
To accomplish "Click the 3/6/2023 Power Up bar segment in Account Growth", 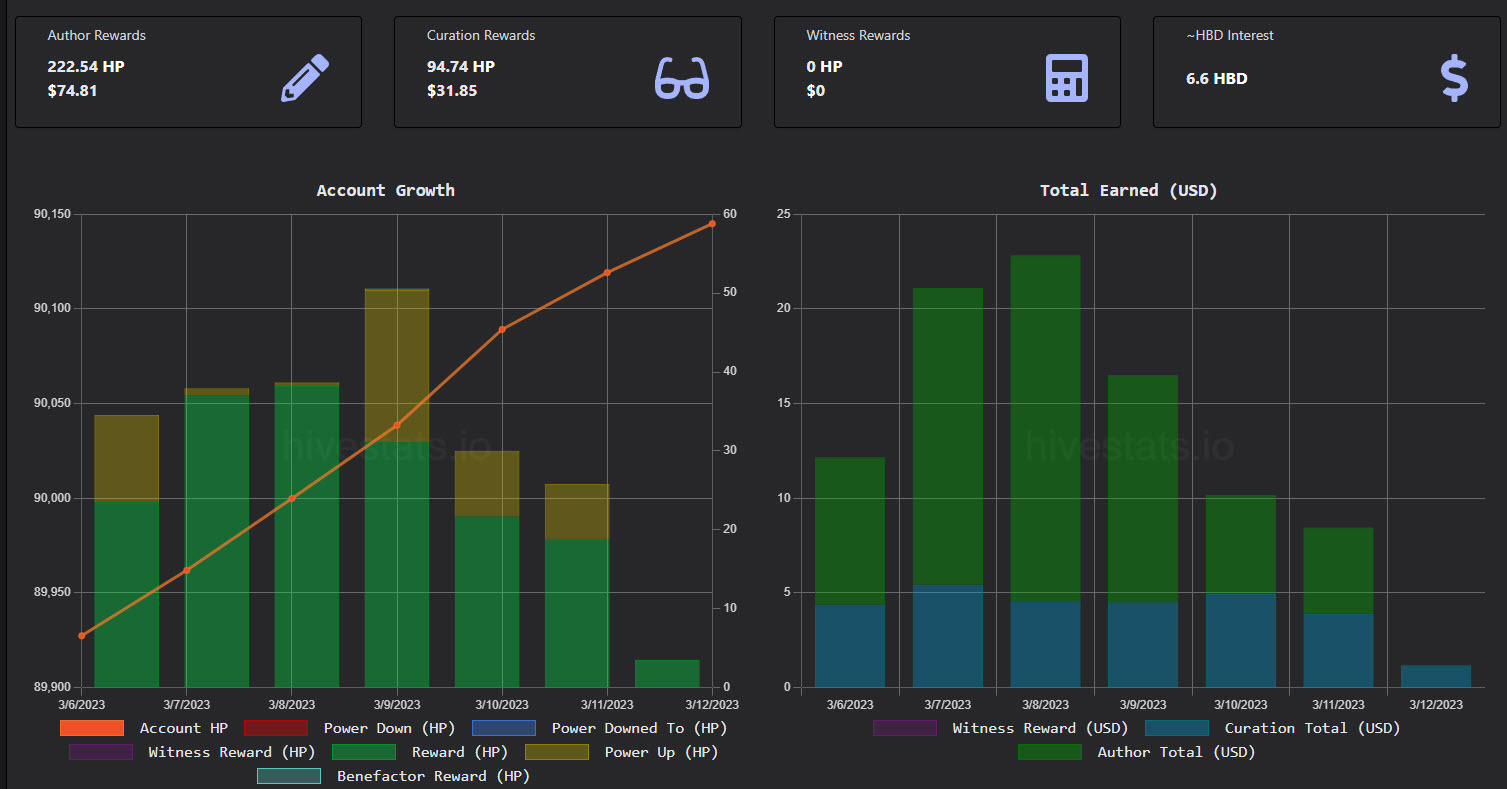I will click(x=126, y=458).
